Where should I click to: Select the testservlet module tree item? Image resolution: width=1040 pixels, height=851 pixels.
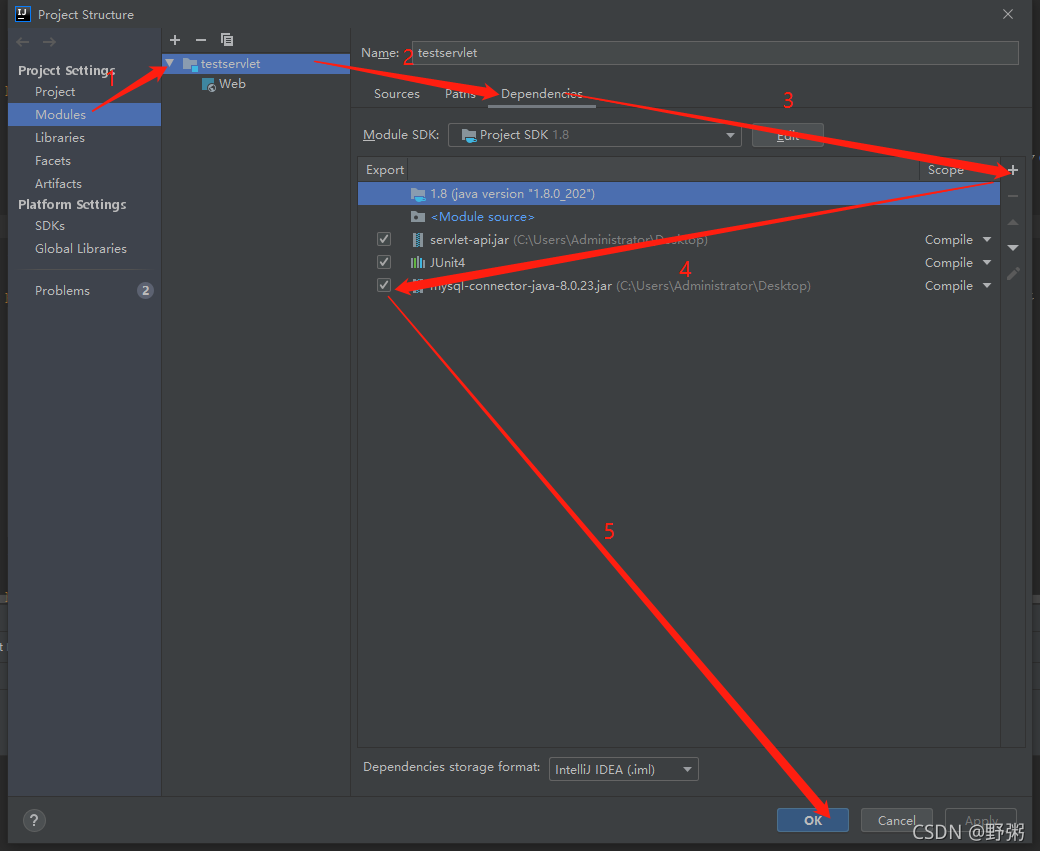pyautogui.click(x=256, y=64)
